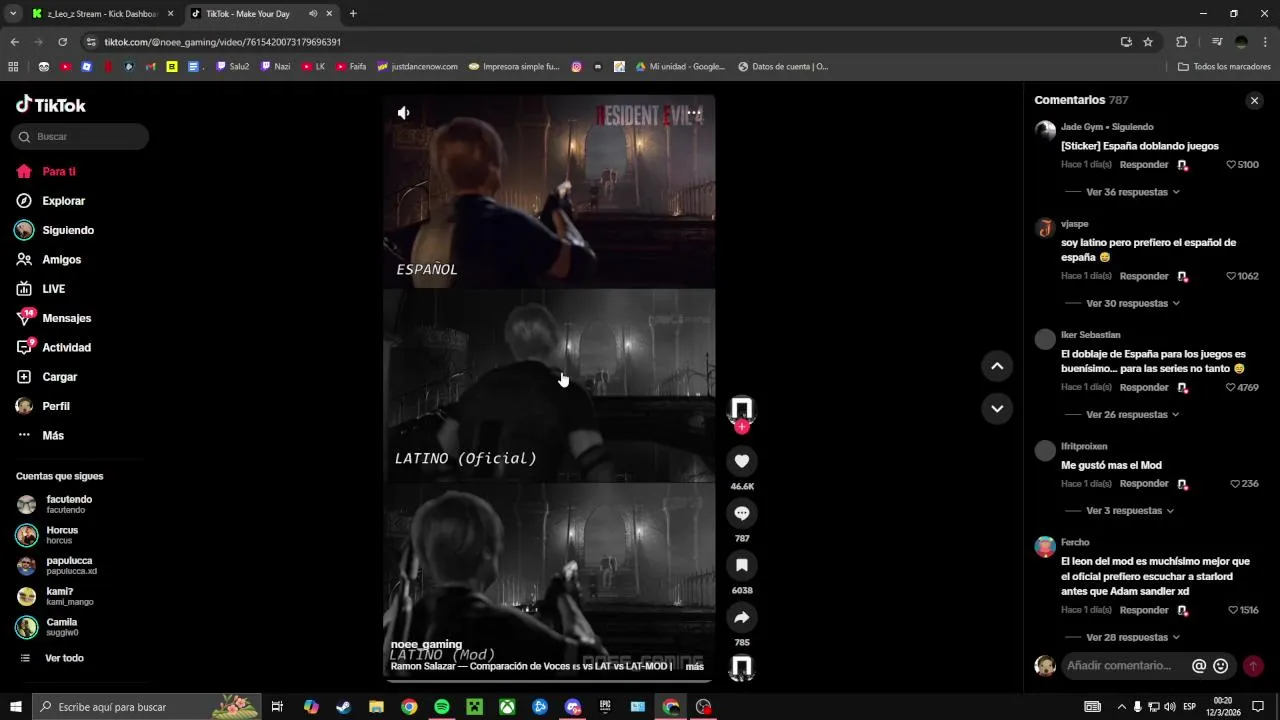Expand 'Ver 28 respuestas' under Fercho's comment
1280x720 pixels.
point(1133,637)
